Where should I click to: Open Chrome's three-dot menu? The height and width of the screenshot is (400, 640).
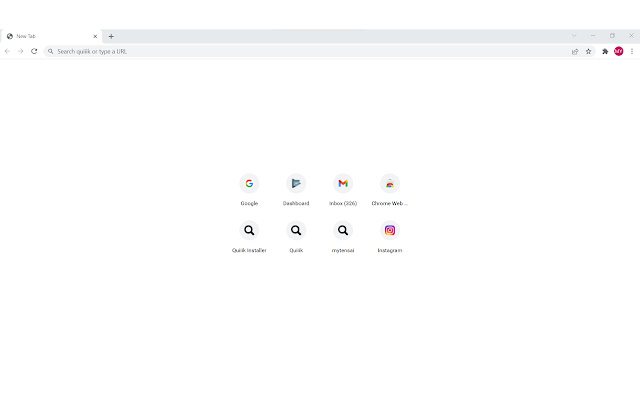[x=632, y=51]
